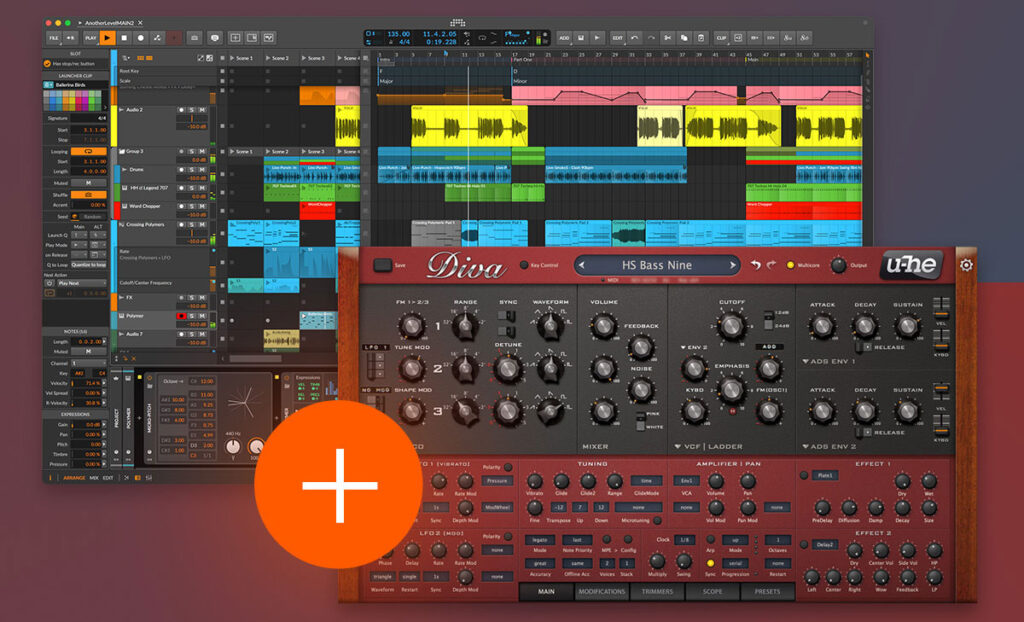Expand the Drums track arrow
The image size is (1024, 622).
point(125,170)
